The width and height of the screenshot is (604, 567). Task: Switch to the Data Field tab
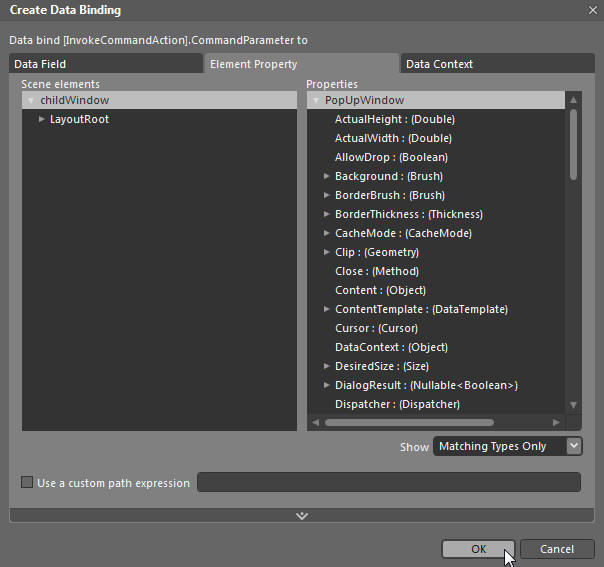pyautogui.click(x=106, y=64)
